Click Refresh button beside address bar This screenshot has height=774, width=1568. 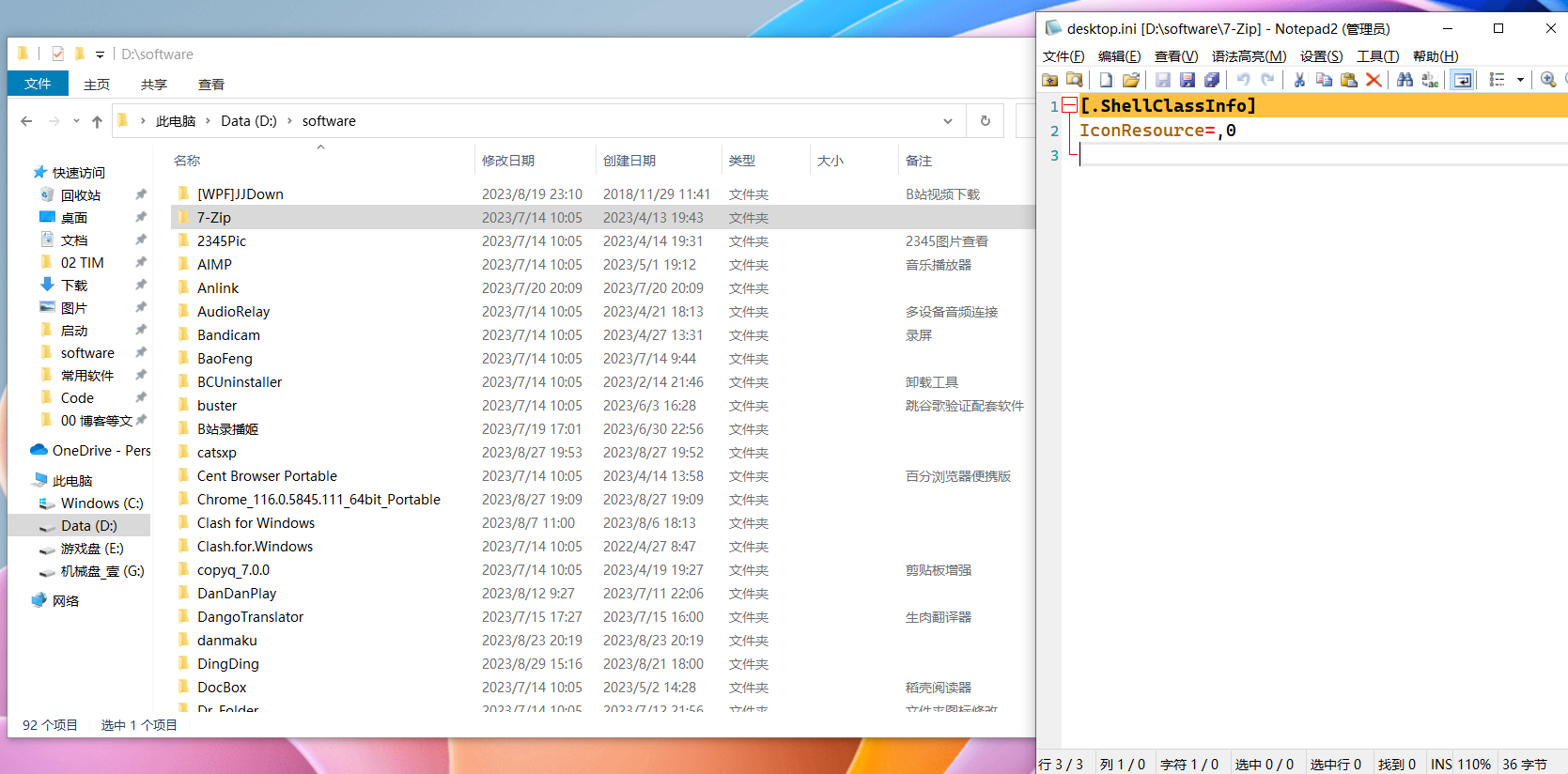(986, 121)
